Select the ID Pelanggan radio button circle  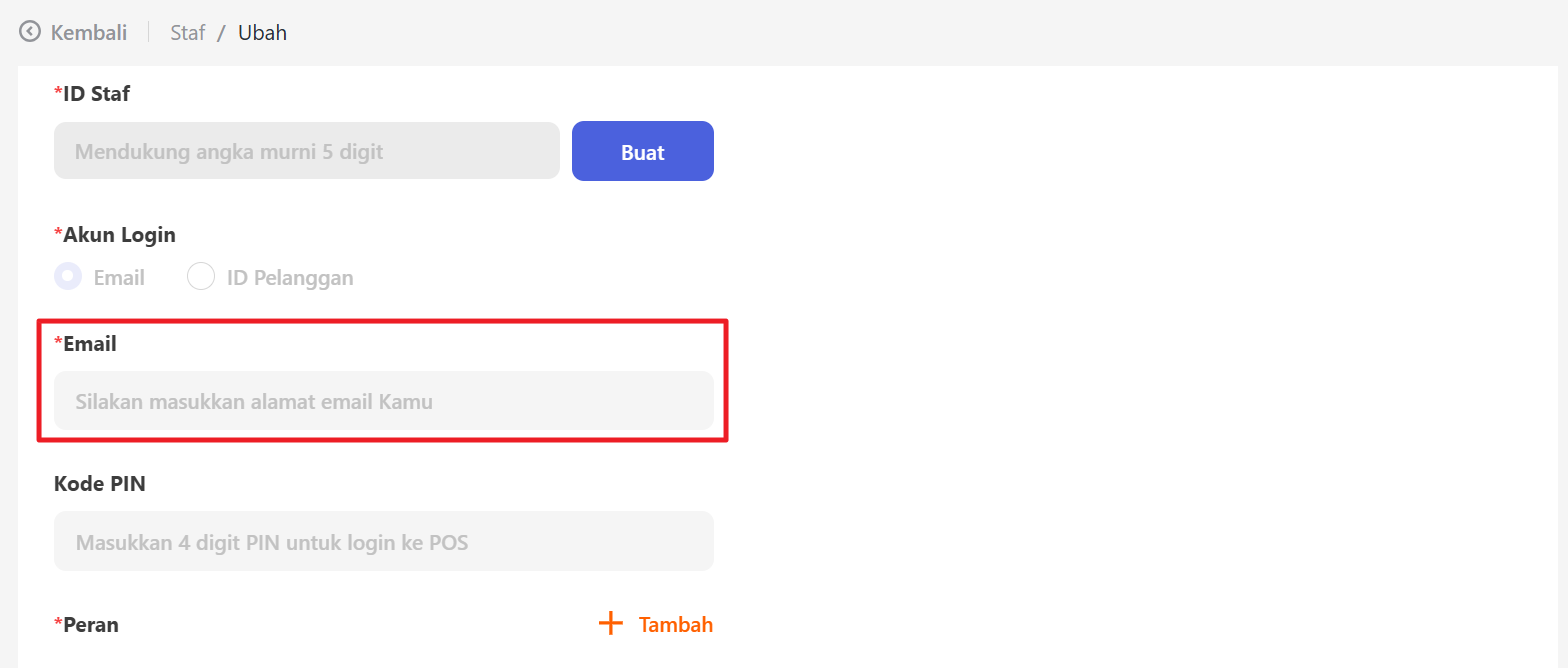pos(201,277)
